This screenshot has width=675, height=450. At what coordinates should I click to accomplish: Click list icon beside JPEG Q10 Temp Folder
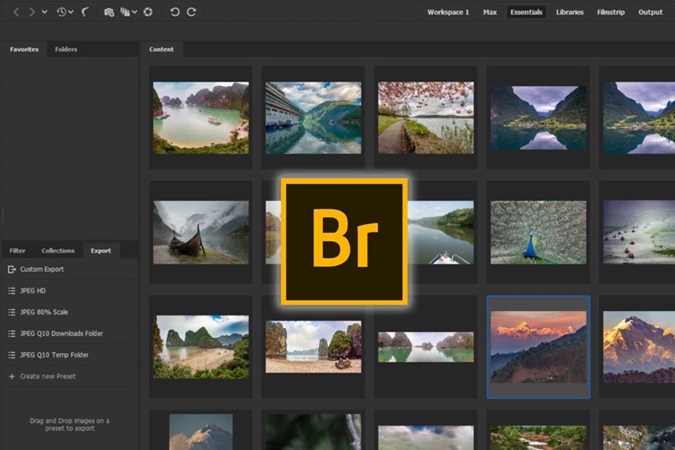12,355
